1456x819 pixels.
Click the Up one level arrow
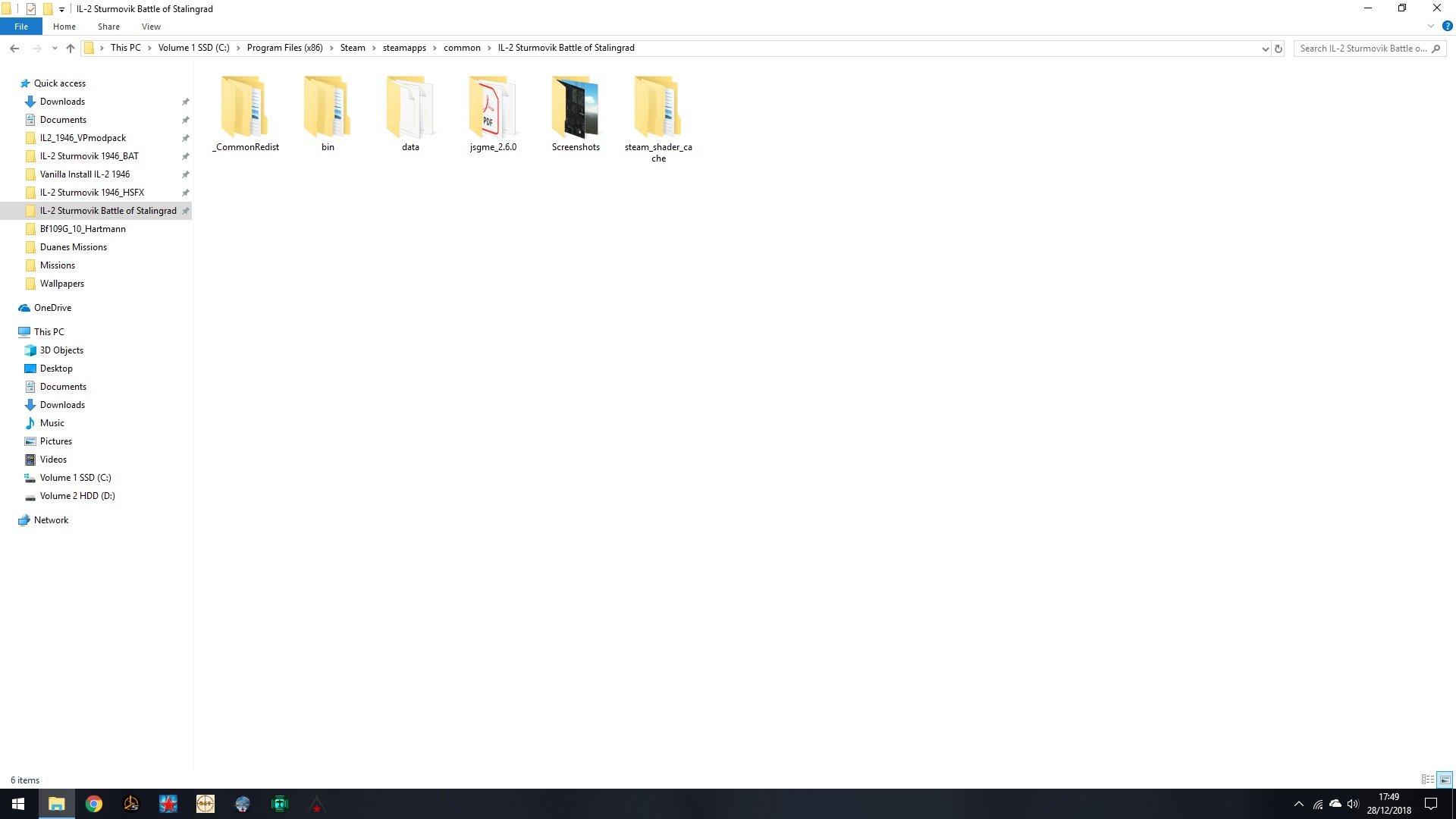(x=71, y=48)
